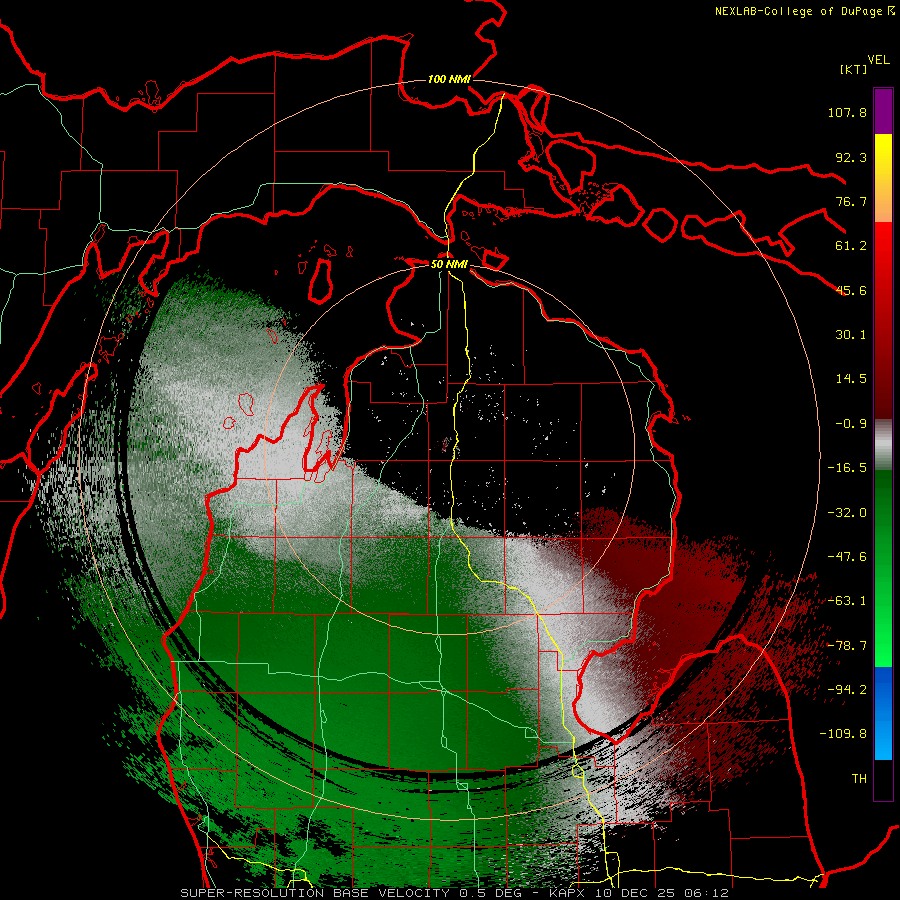This screenshot has height=900, width=900.
Task: Click the 61.2 velocity scale value
Action: pos(851,246)
